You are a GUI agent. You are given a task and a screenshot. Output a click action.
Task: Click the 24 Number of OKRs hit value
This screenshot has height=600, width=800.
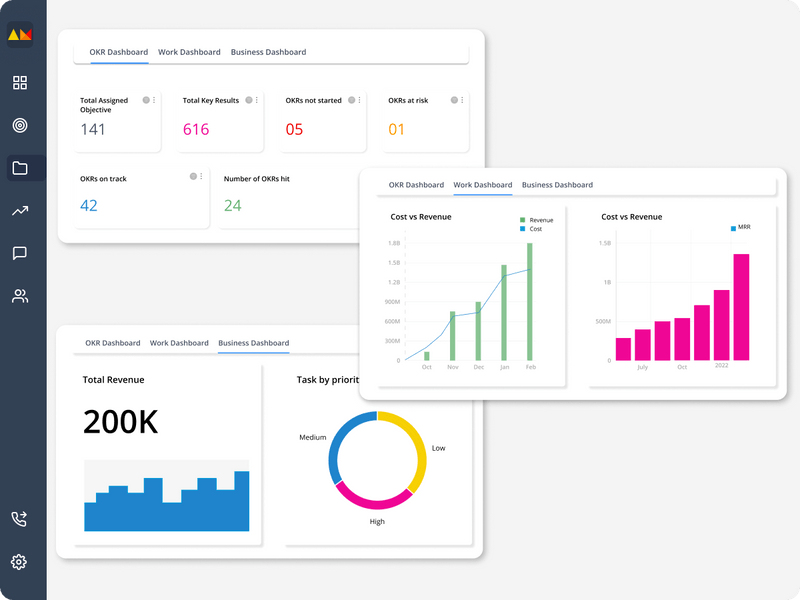[233, 206]
